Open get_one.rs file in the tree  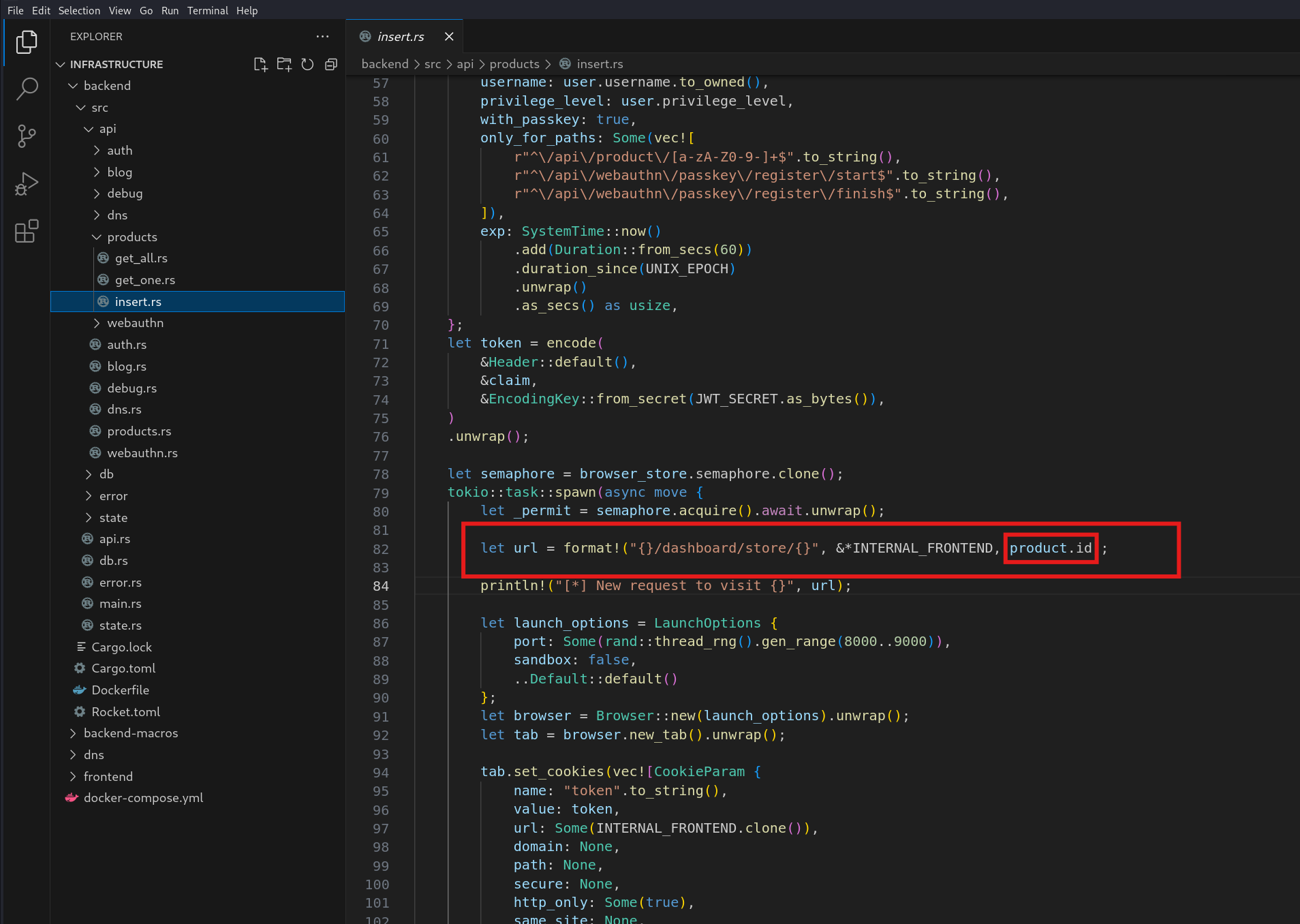[x=144, y=280]
